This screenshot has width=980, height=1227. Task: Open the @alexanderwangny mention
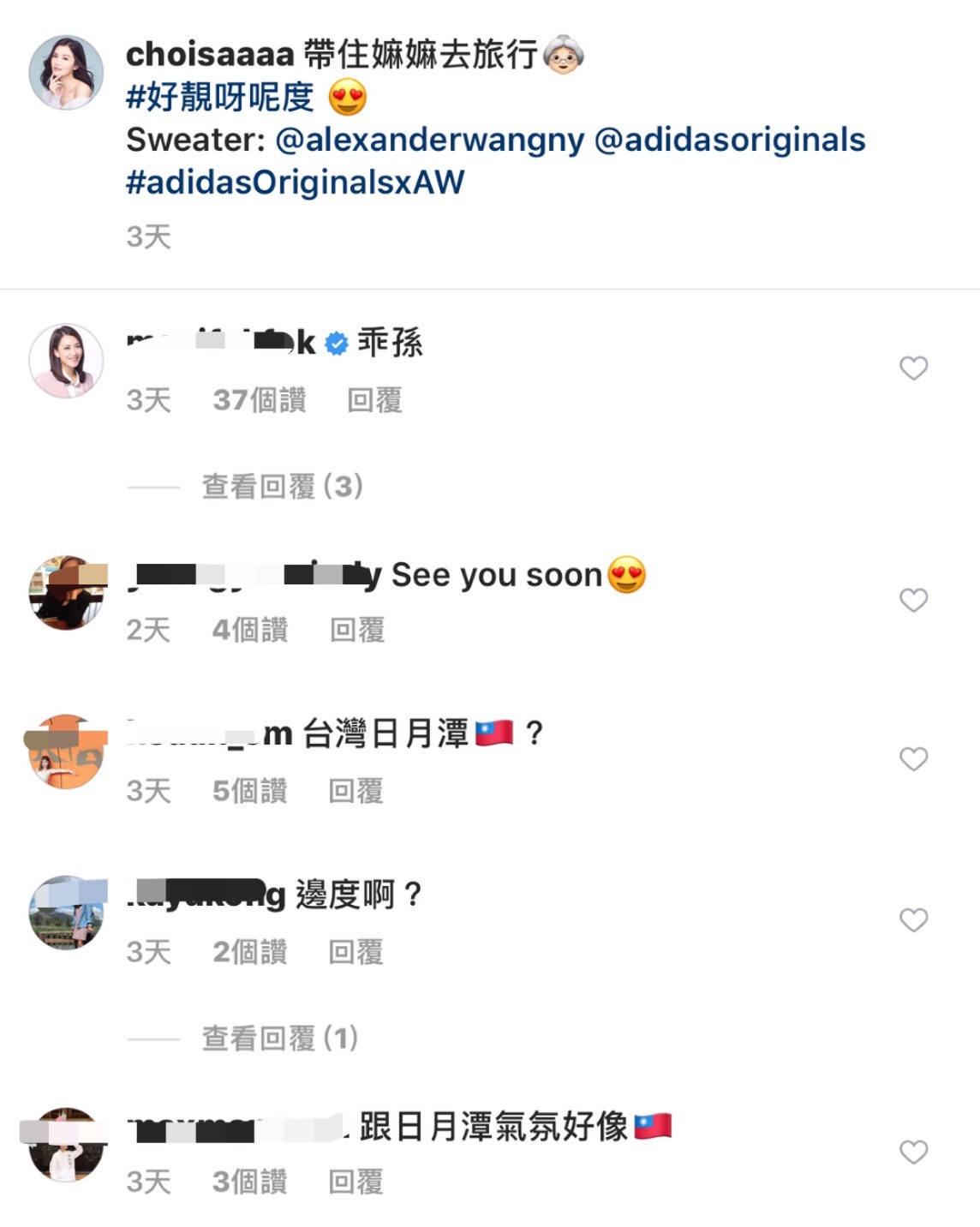[x=430, y=140]
